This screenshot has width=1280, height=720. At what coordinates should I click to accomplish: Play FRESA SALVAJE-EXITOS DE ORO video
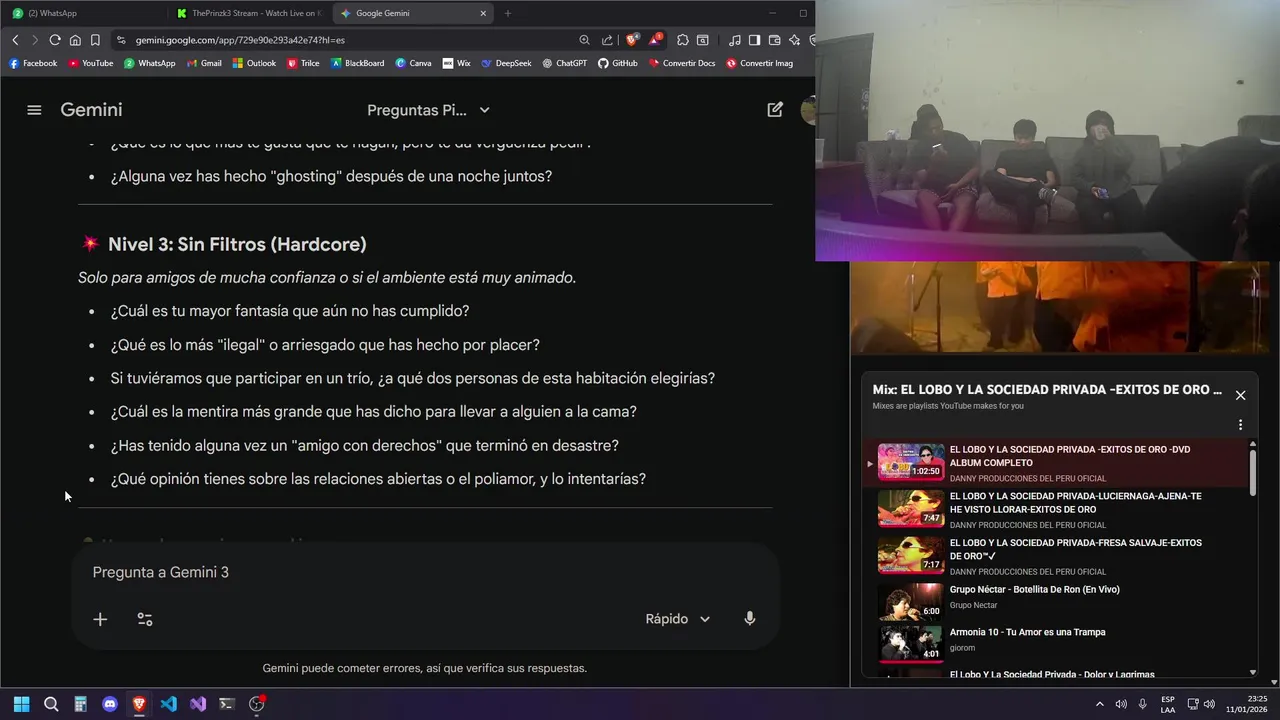pyautogui.click(x=1056, y=556)
